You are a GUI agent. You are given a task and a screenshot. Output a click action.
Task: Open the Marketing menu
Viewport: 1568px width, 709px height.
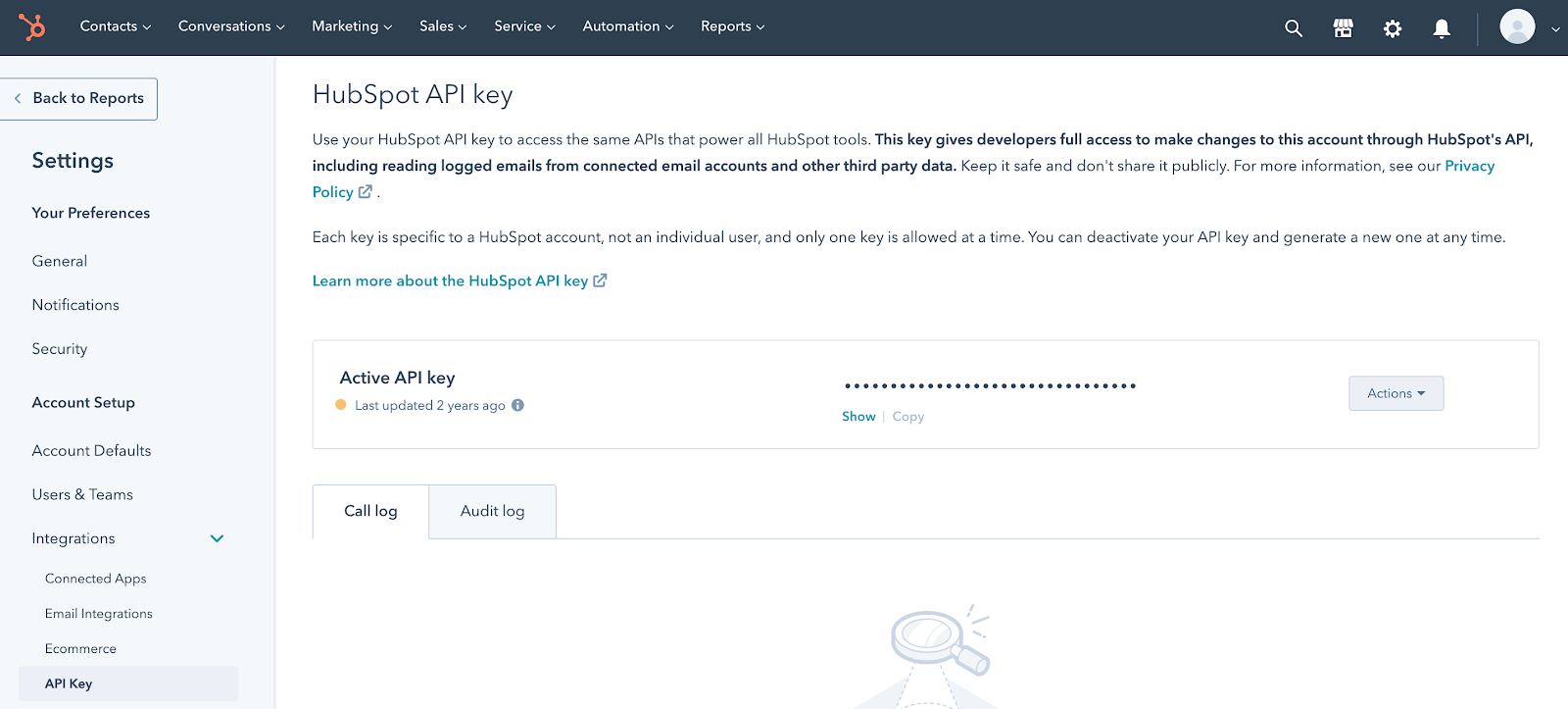coord(352,26)
